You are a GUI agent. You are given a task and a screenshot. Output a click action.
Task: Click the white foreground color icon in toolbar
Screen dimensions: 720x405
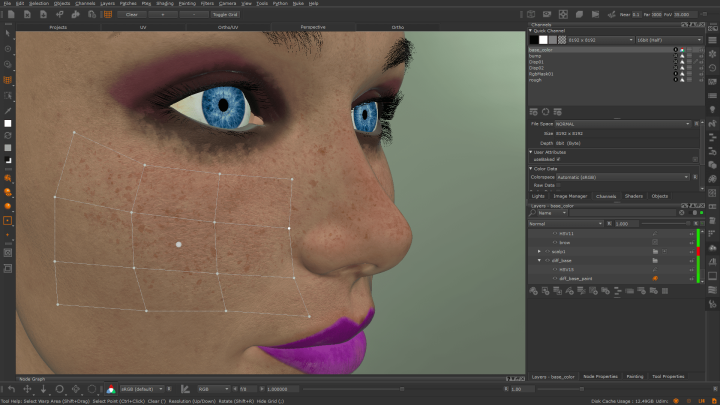(x=8, y=122)
